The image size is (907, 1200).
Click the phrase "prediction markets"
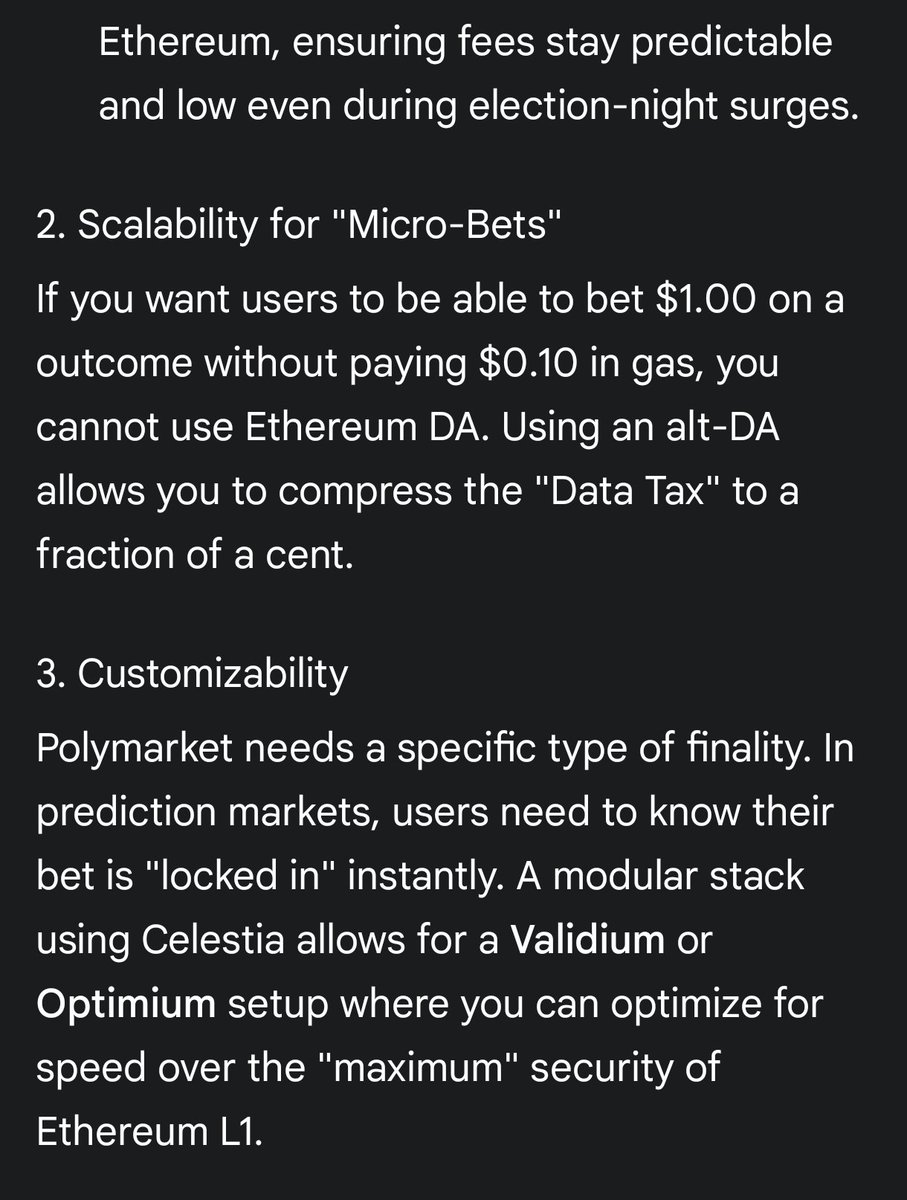207,812
